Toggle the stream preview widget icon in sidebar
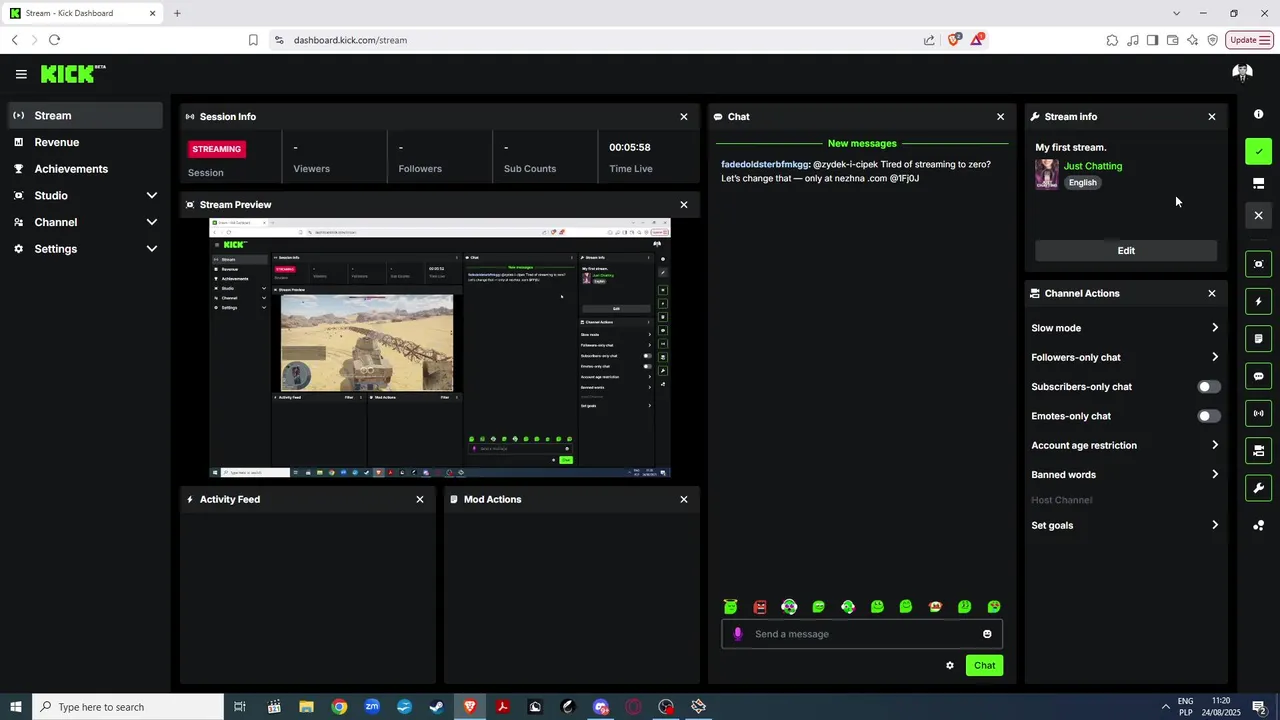The width and height of the screenshot is (1280, 720). point(1259,264)
